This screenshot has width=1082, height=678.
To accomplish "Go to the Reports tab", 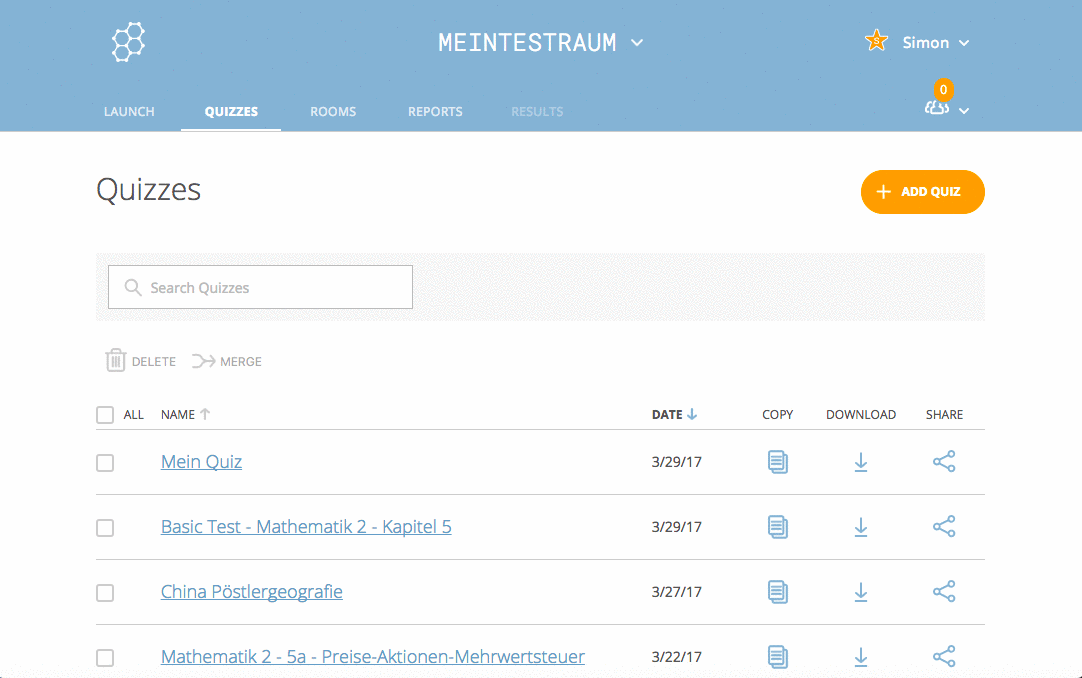I will click(435, 112).
